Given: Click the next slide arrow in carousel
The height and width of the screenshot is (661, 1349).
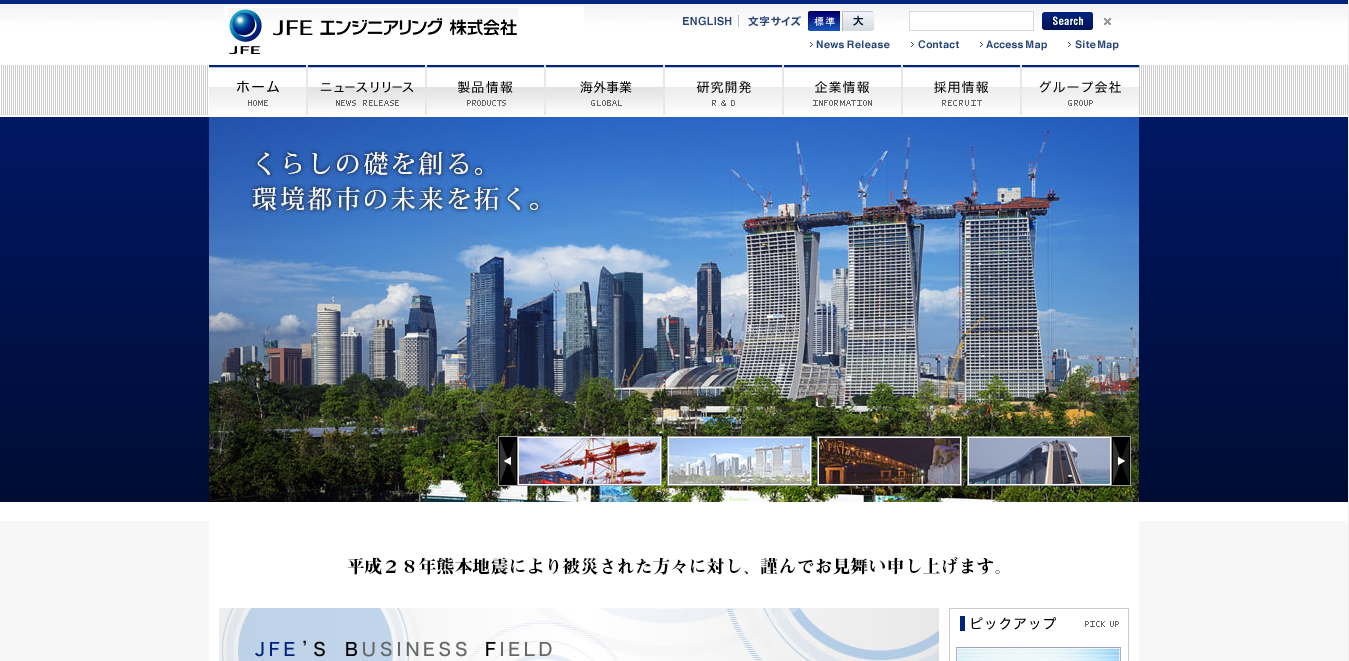Looking at the screenshot, I should [x=1121, y=461].
